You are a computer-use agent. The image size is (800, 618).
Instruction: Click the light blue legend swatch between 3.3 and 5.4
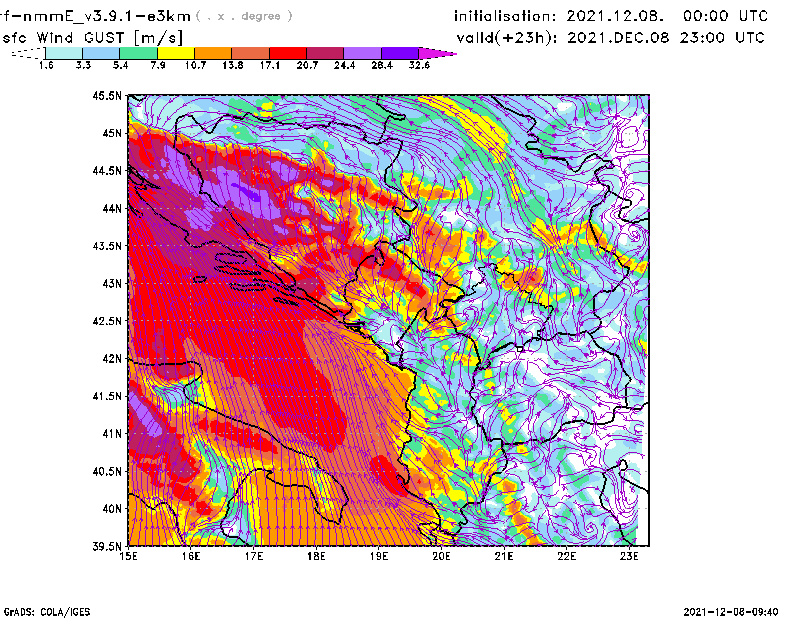(x=101, y=53)
